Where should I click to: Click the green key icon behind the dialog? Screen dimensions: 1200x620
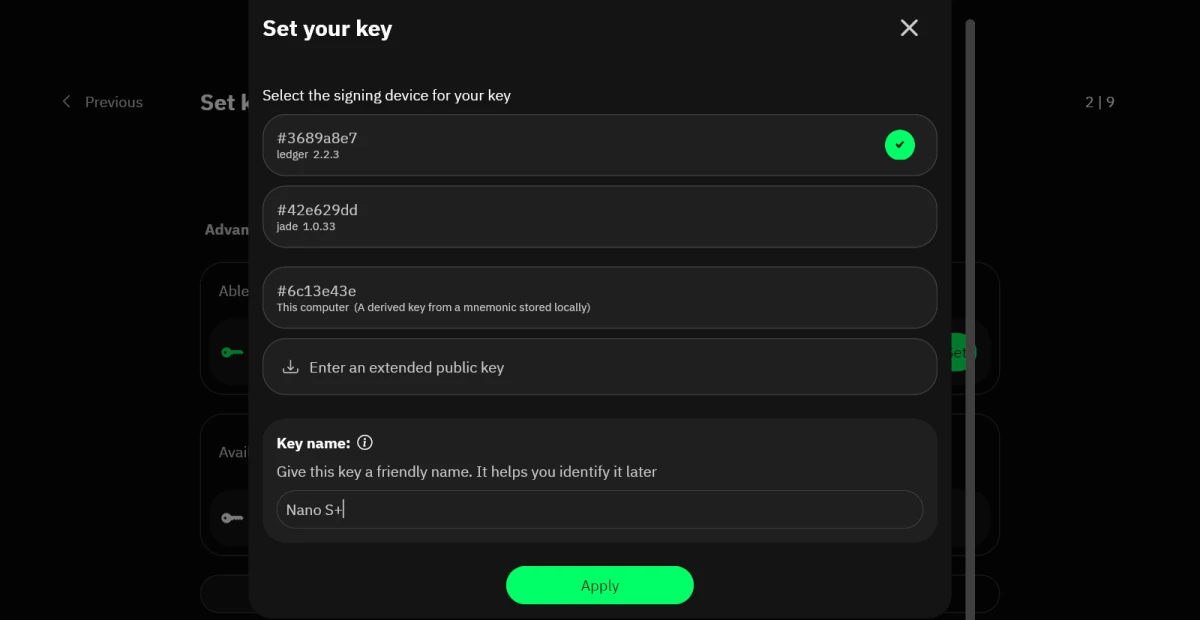click(x=232, y=352)
